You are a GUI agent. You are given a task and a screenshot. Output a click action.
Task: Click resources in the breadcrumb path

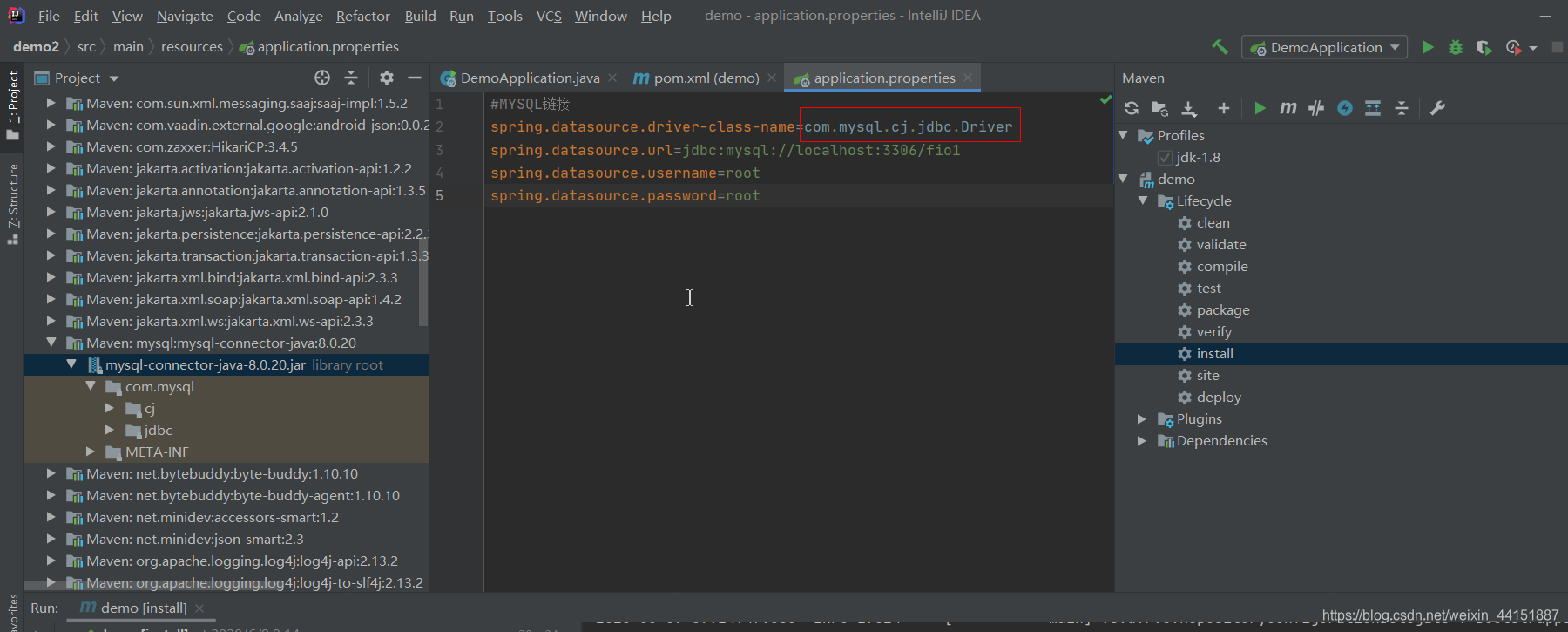coord(192,47)
